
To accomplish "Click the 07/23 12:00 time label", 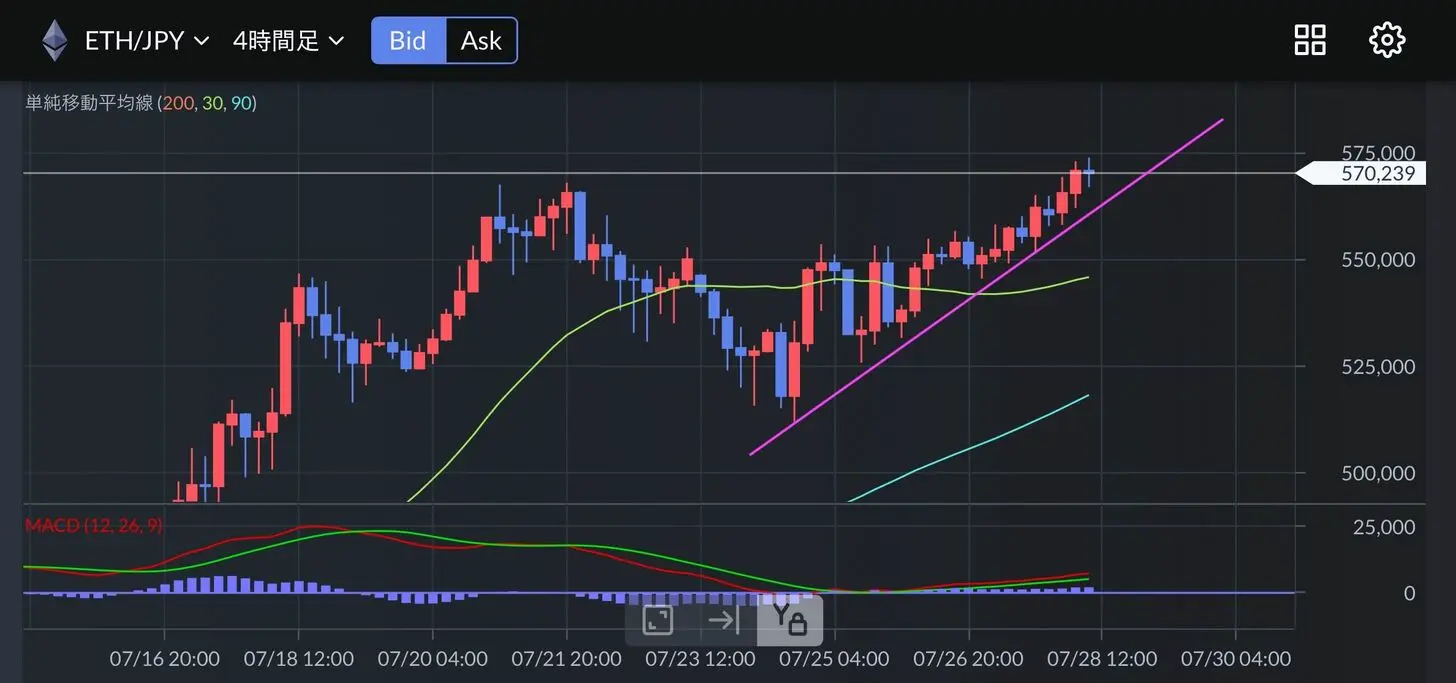I will (x=700, y=660).
